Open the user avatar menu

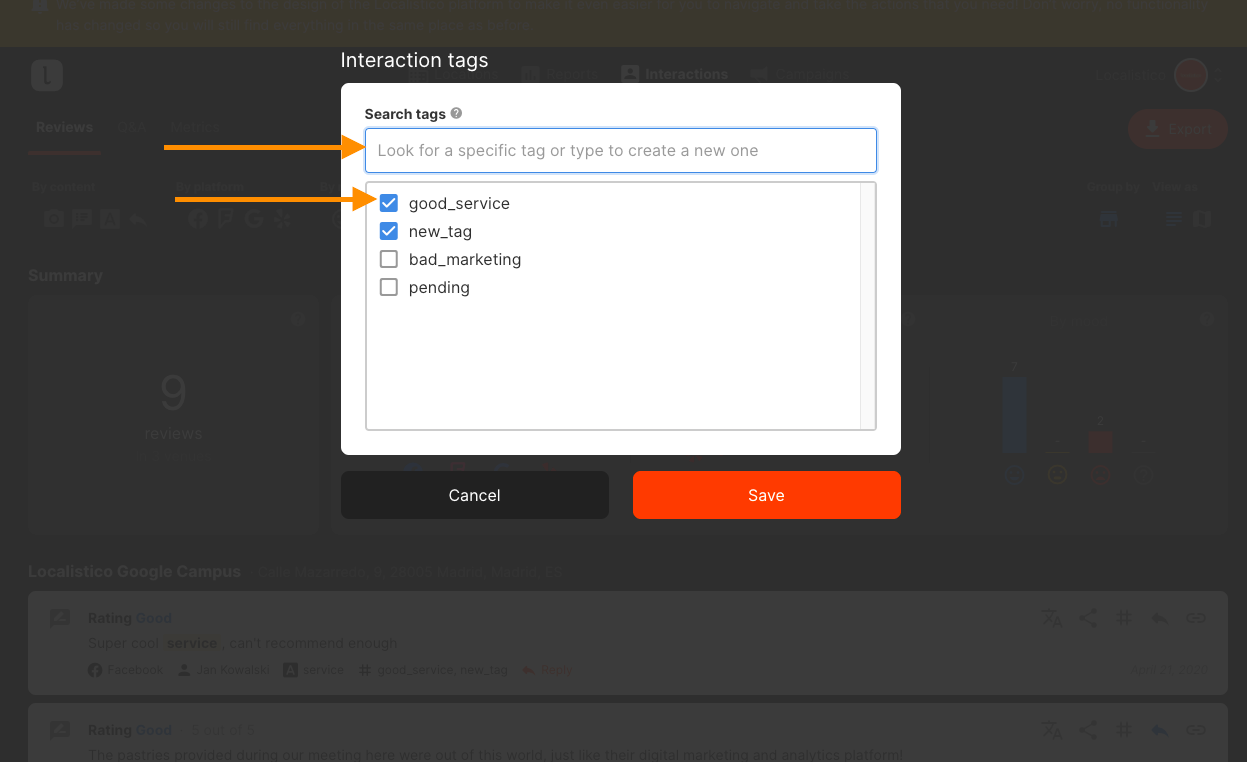pos(1191,75)
